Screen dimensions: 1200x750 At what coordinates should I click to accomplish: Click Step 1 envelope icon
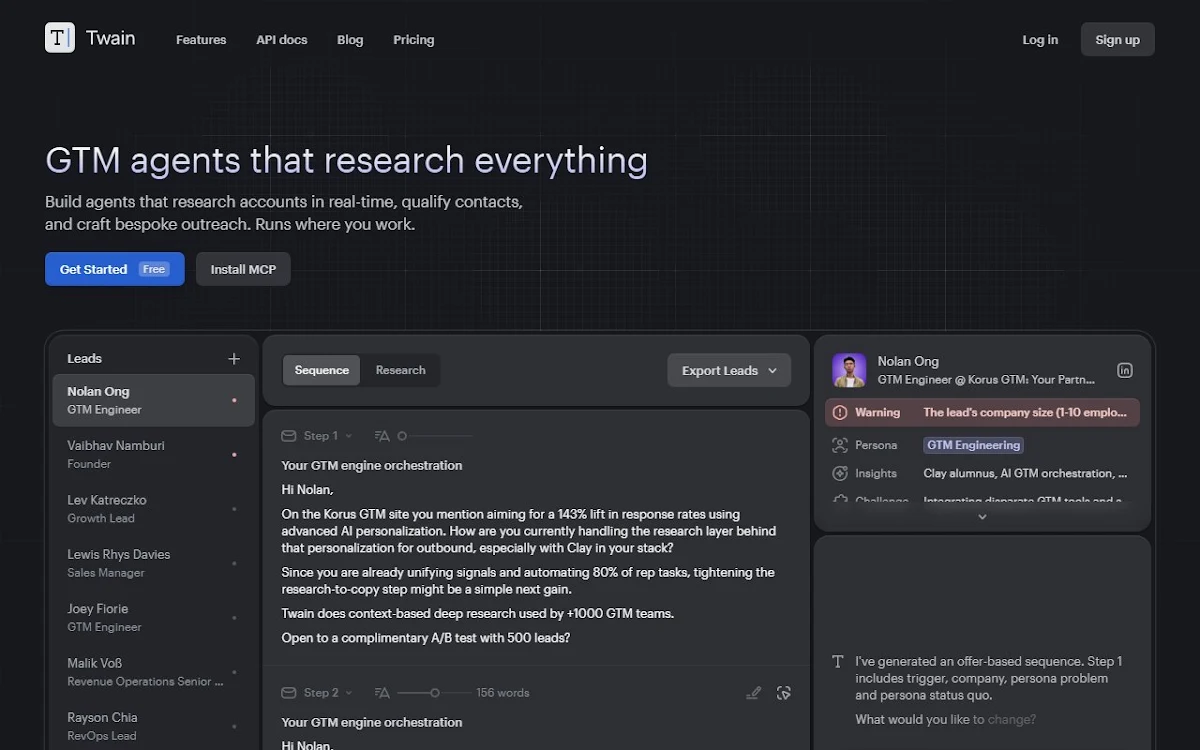click(x=289, y=436)
